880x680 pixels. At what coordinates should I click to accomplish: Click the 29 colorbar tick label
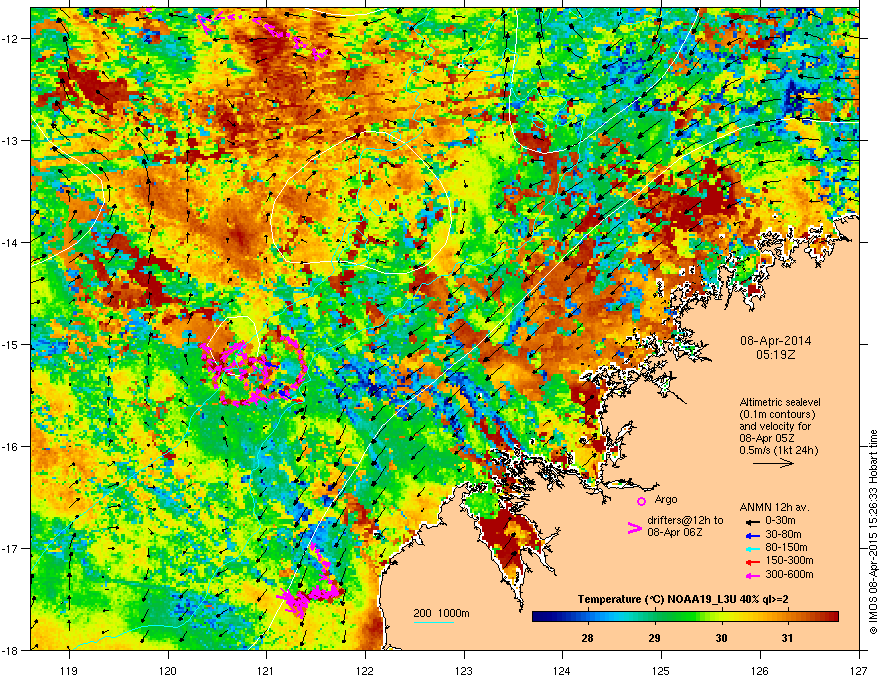654,638
